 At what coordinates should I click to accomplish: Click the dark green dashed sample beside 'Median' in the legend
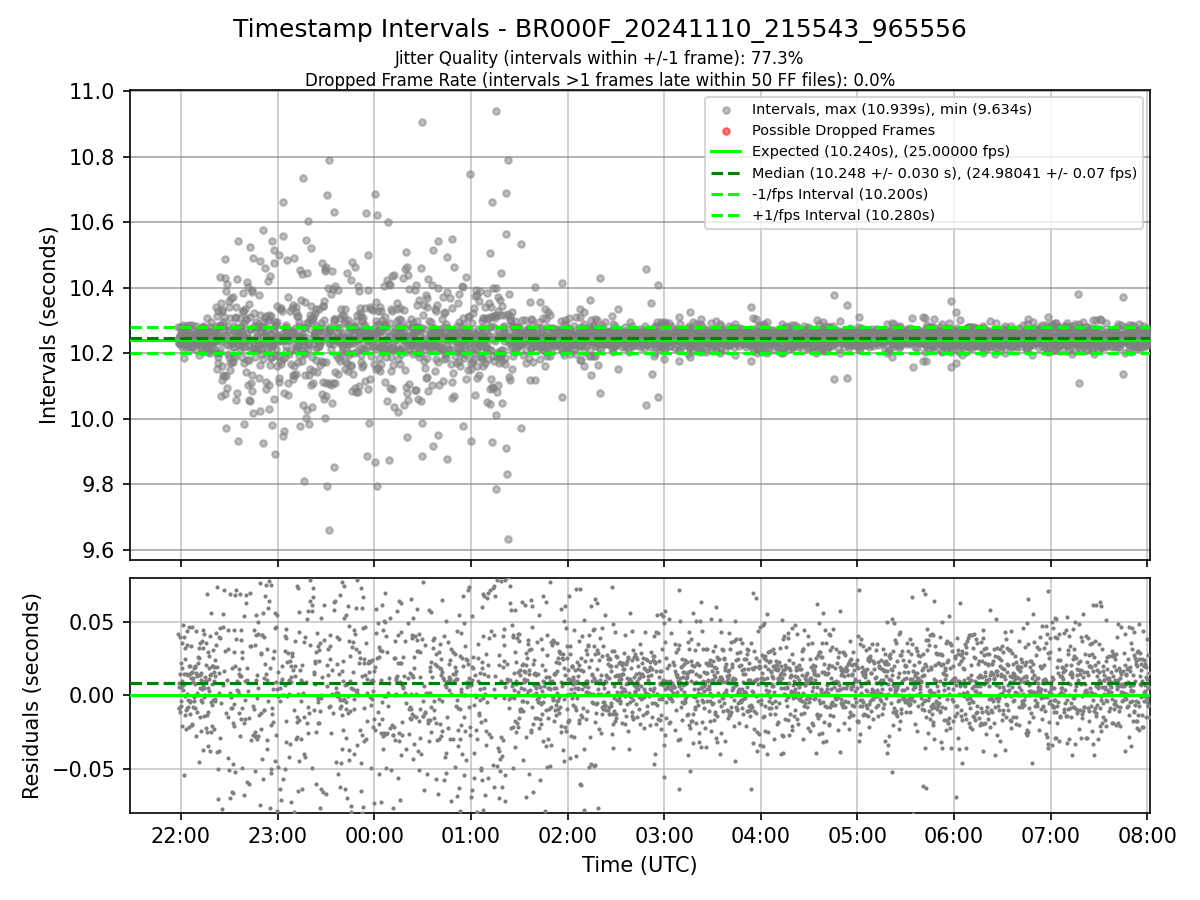click(x=726, y=173)
